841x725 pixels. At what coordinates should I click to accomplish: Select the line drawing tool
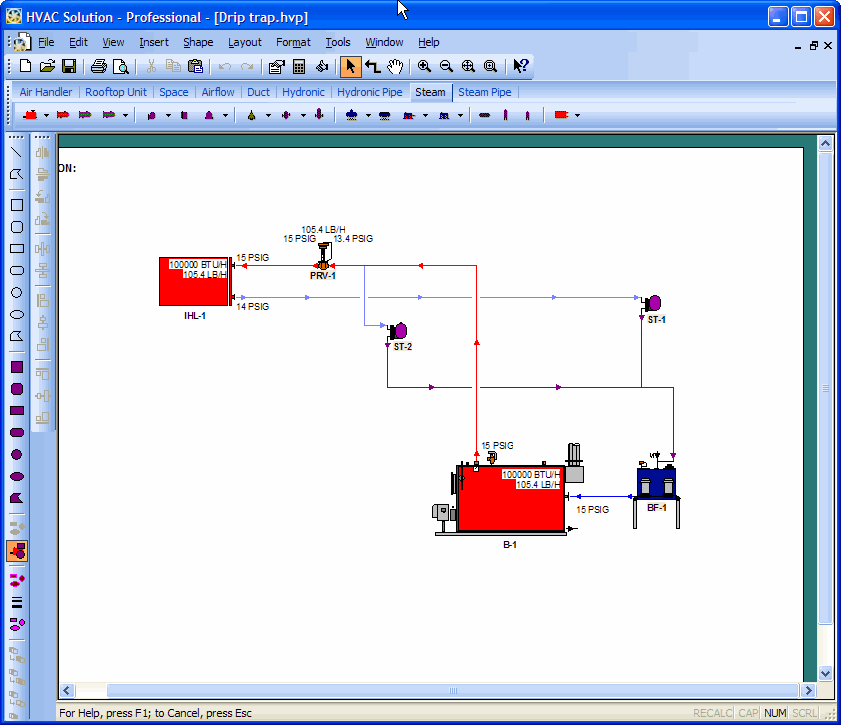click(x=17, y=152)
